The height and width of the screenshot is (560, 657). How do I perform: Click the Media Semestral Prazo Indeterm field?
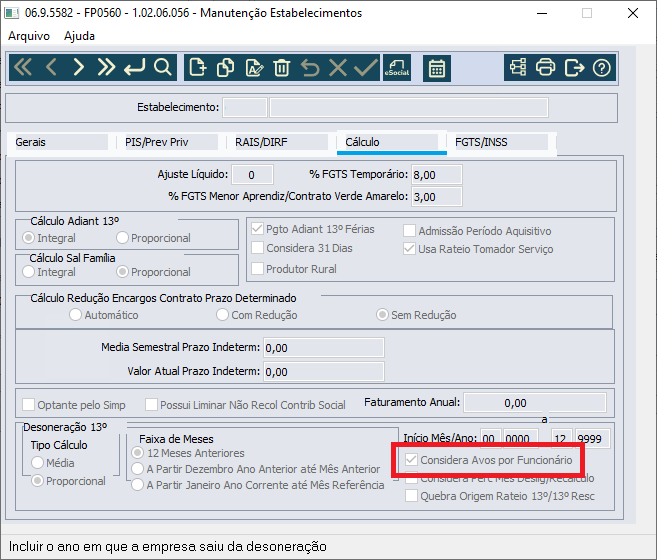323,348
